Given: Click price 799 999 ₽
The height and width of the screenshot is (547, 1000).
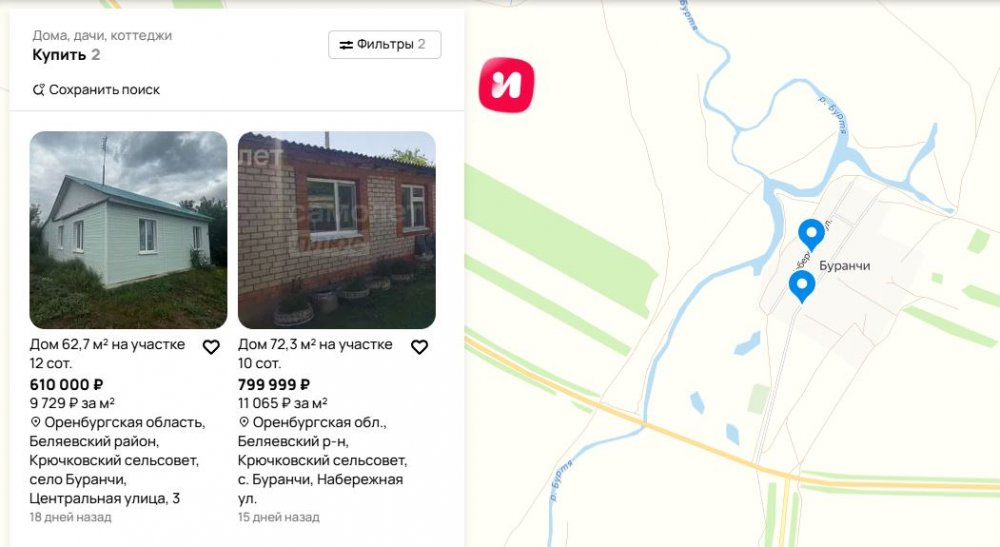Looking at the screenshot, I should tap(274, 385).
